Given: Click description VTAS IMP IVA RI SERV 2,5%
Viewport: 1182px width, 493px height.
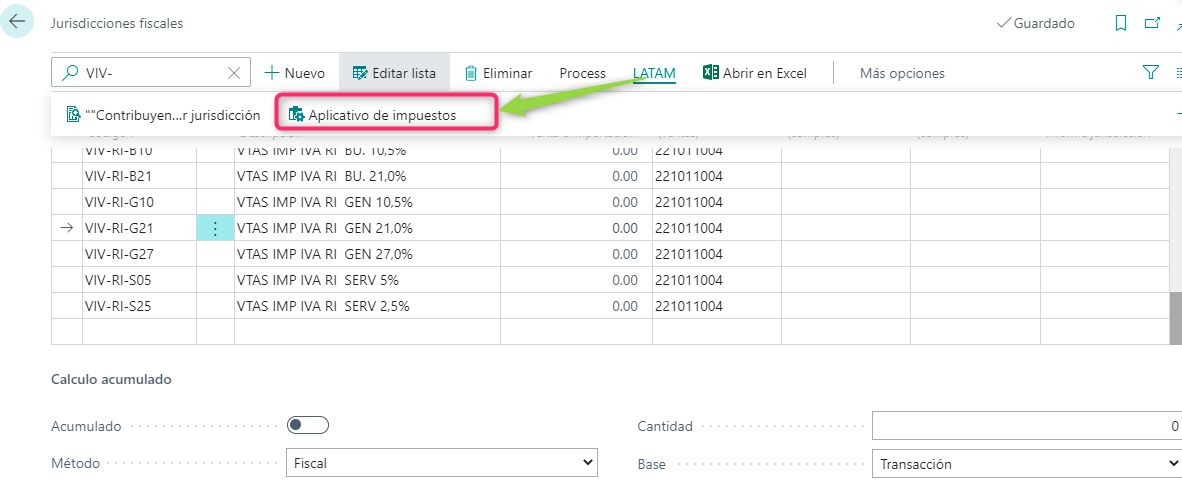Looking at the screenshot, I should 324,305.
